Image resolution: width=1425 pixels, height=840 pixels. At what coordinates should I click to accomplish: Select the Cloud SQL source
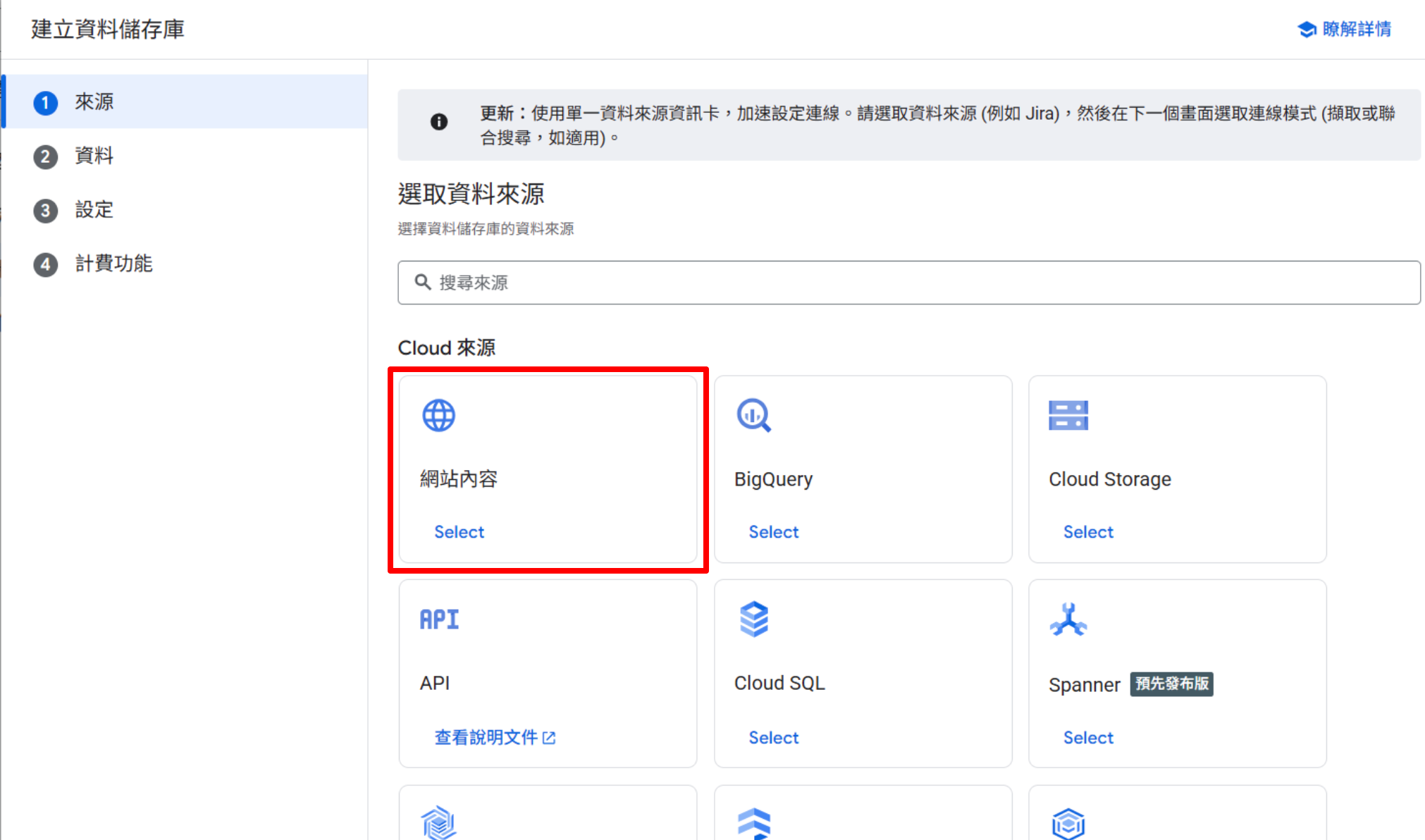[773, 738]
